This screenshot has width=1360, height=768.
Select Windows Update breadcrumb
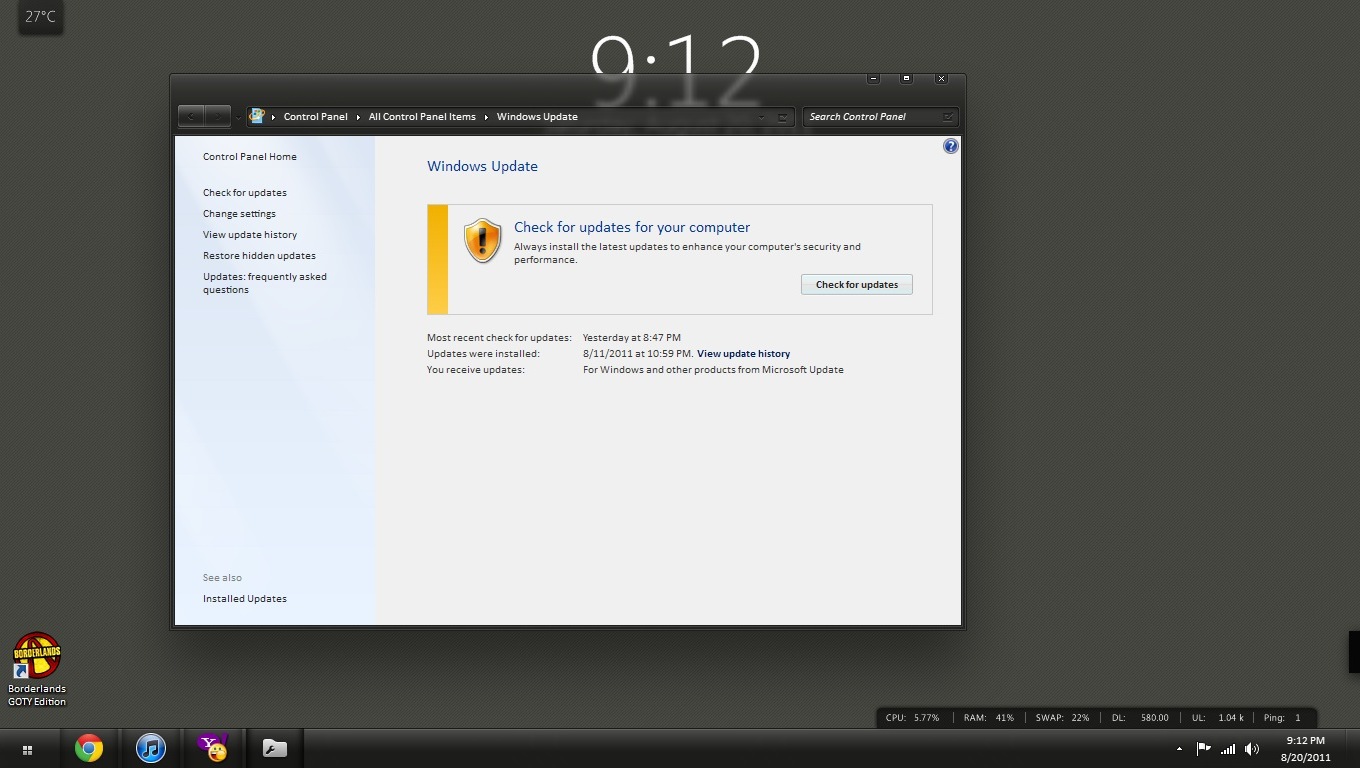point(537,117)
